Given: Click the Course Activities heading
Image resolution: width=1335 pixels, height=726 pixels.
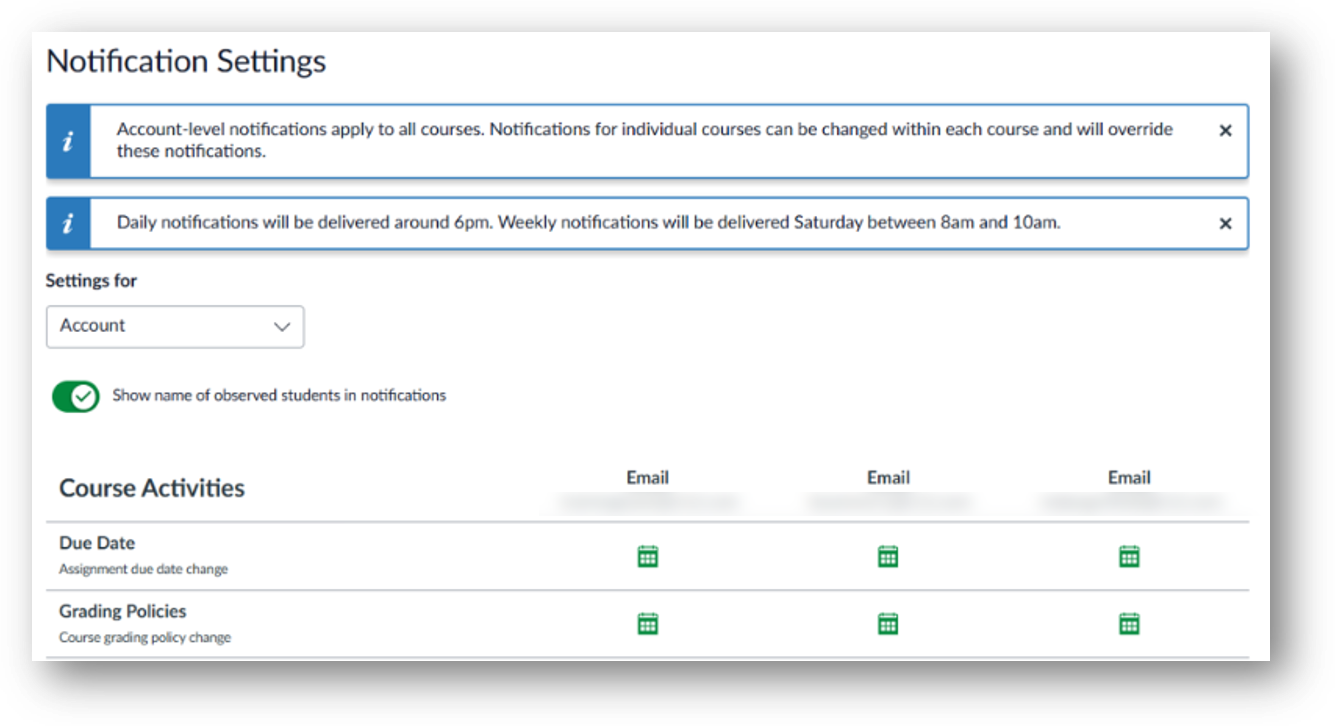Looking at the screenshot, I should click(152, 488).
